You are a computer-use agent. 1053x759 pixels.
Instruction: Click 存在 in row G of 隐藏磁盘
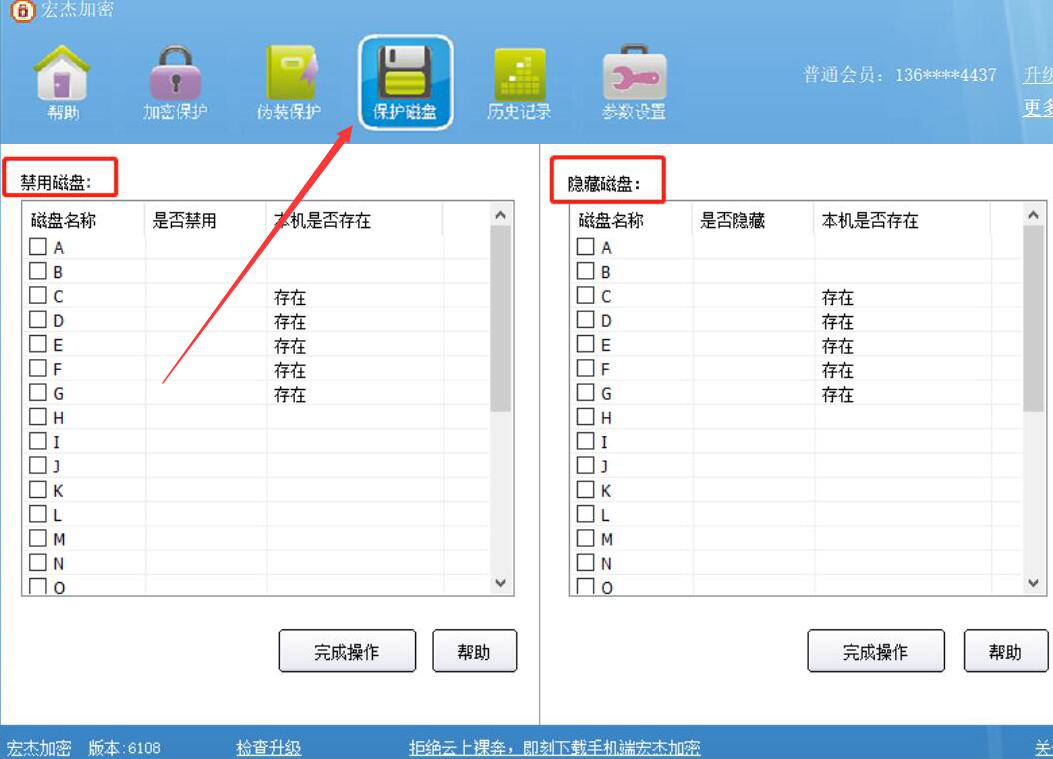(x=837, y=394)
